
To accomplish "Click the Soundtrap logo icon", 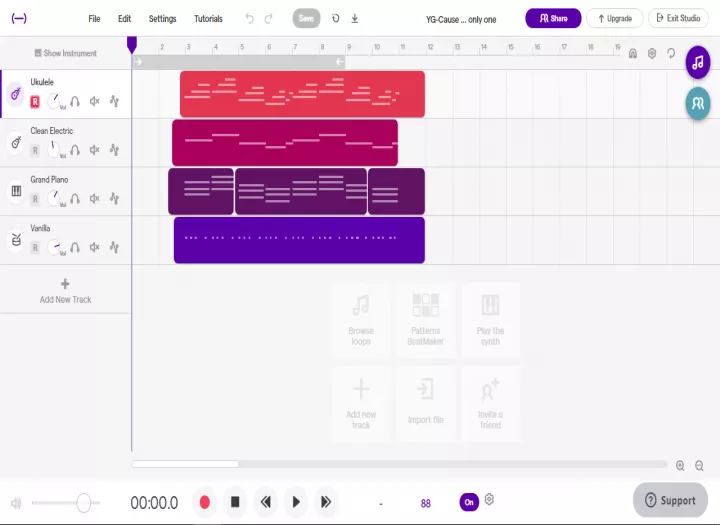I will (19, 18).
